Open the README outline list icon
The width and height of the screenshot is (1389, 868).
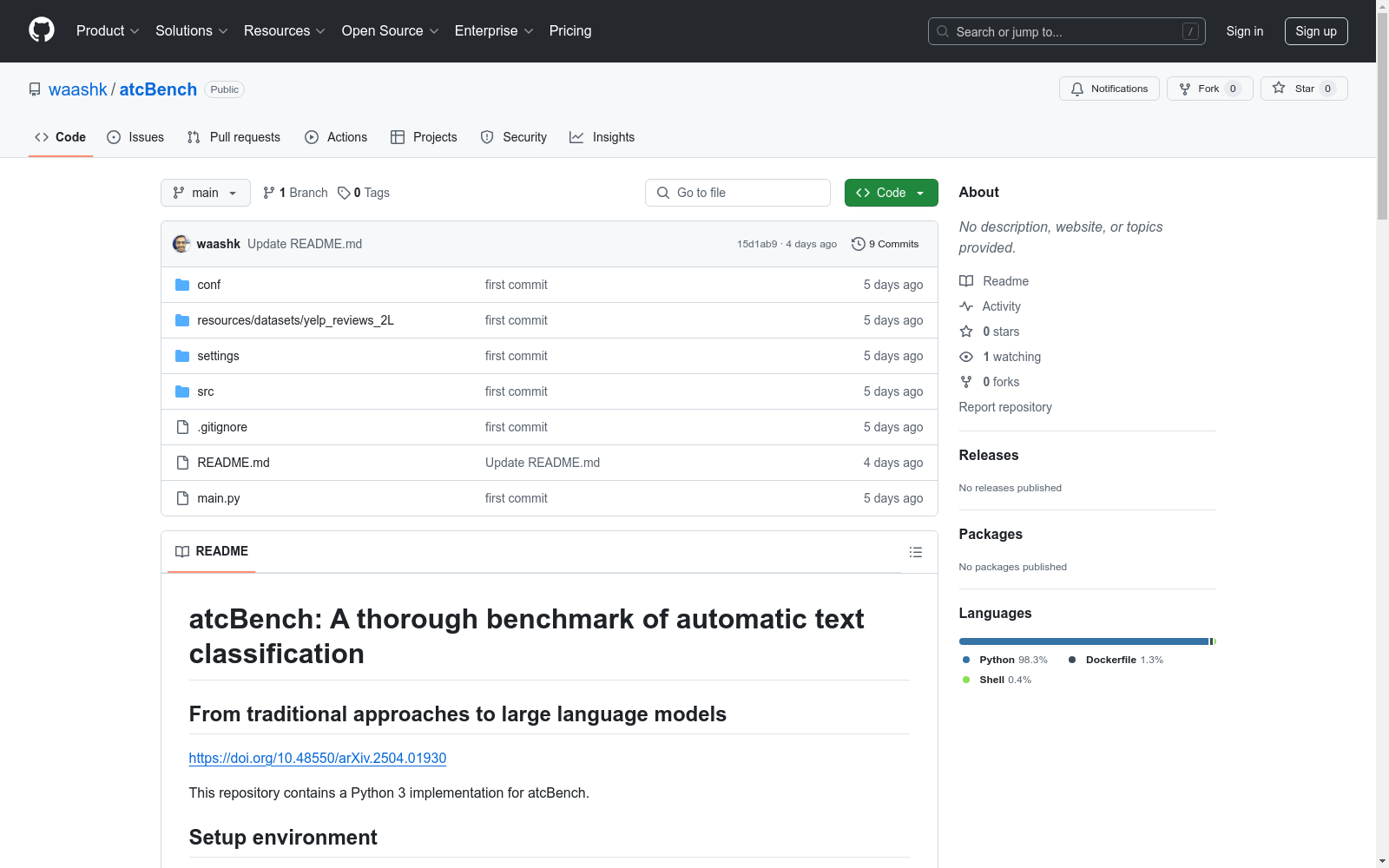point(915,552)
